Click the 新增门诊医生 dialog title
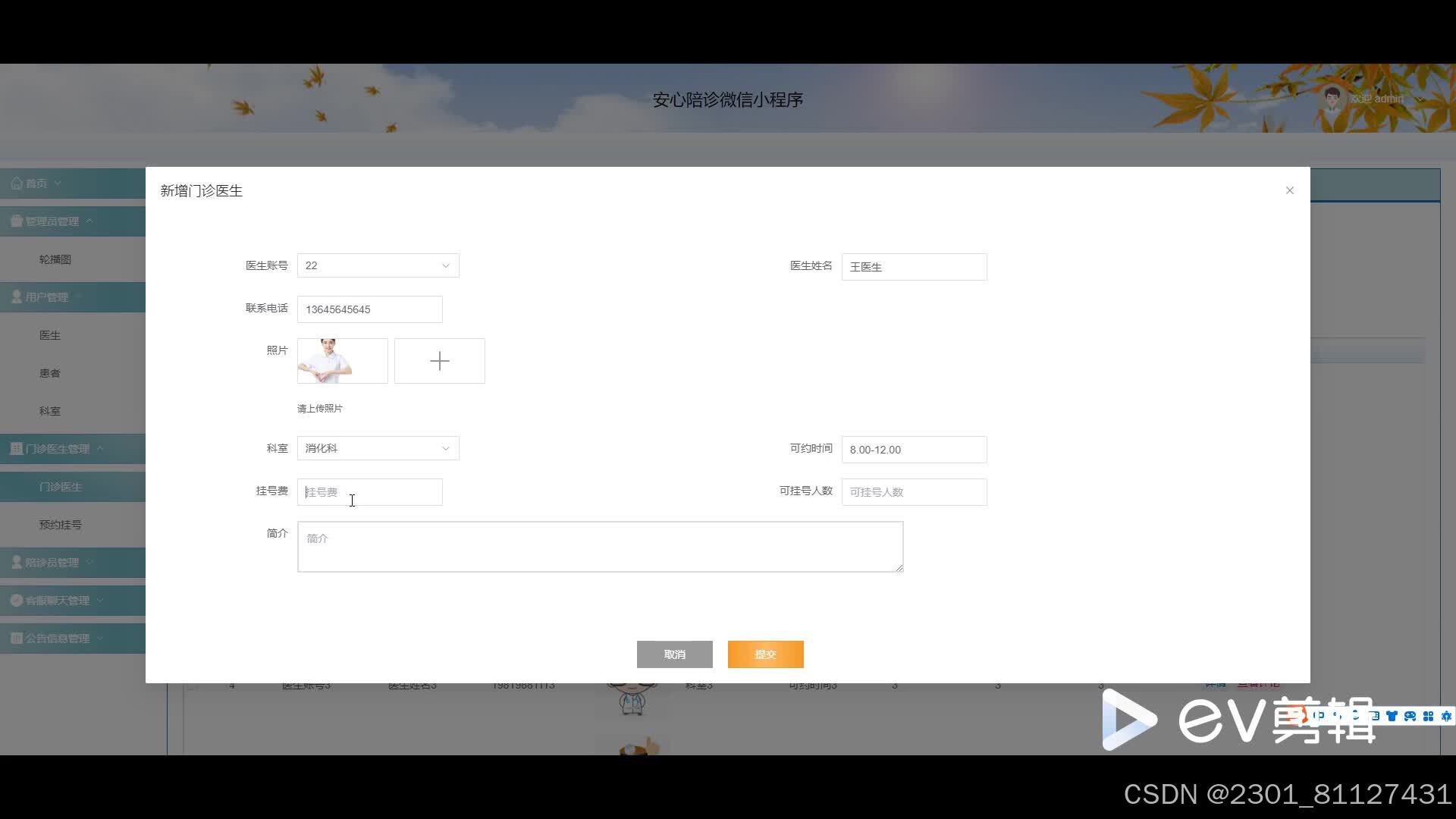This screenshot has width=1456, height=819. coord(202,191)
